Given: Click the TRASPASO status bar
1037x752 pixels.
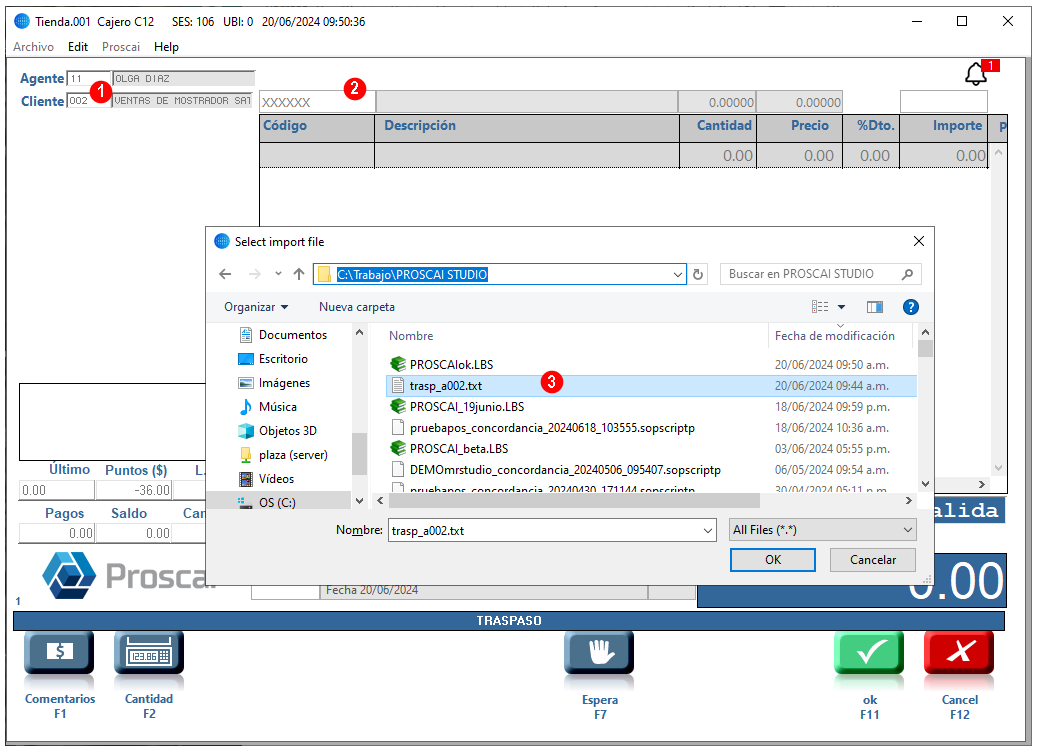Looking at the screenshot, I should [509, 620].
